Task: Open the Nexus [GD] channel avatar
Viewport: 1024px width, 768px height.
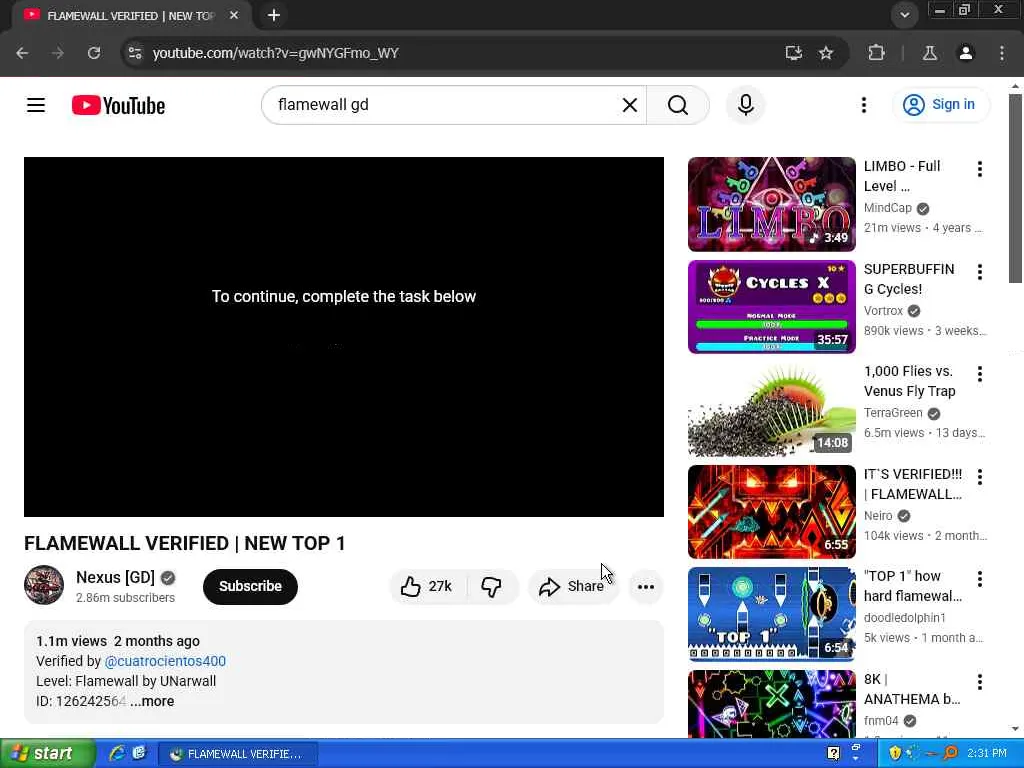Action: tap(44, 585)
